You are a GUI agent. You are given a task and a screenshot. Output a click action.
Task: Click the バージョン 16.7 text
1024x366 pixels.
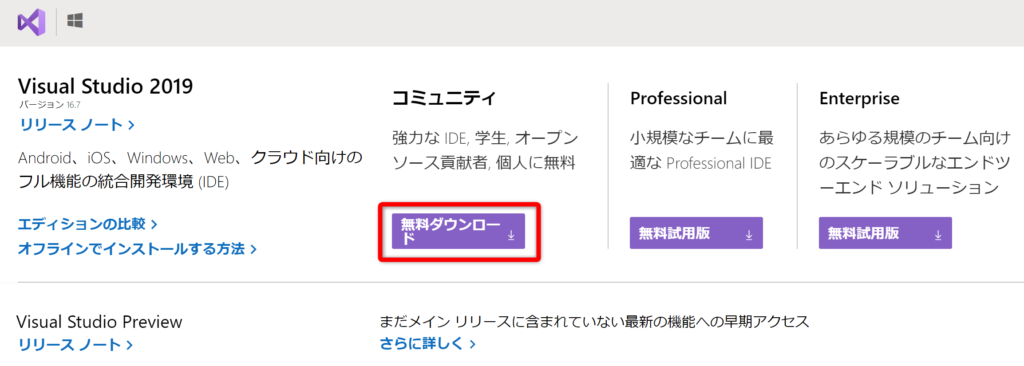(49, 104)
